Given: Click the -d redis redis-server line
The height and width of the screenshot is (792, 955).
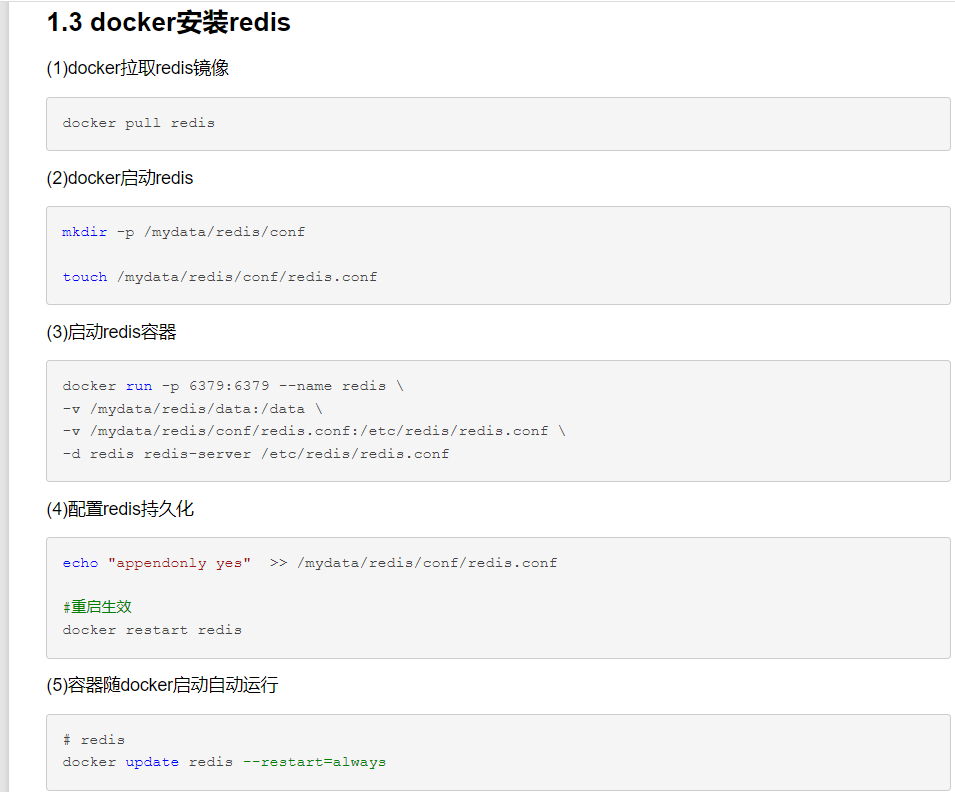Looking at the screenshot, I should click(256, 454).
